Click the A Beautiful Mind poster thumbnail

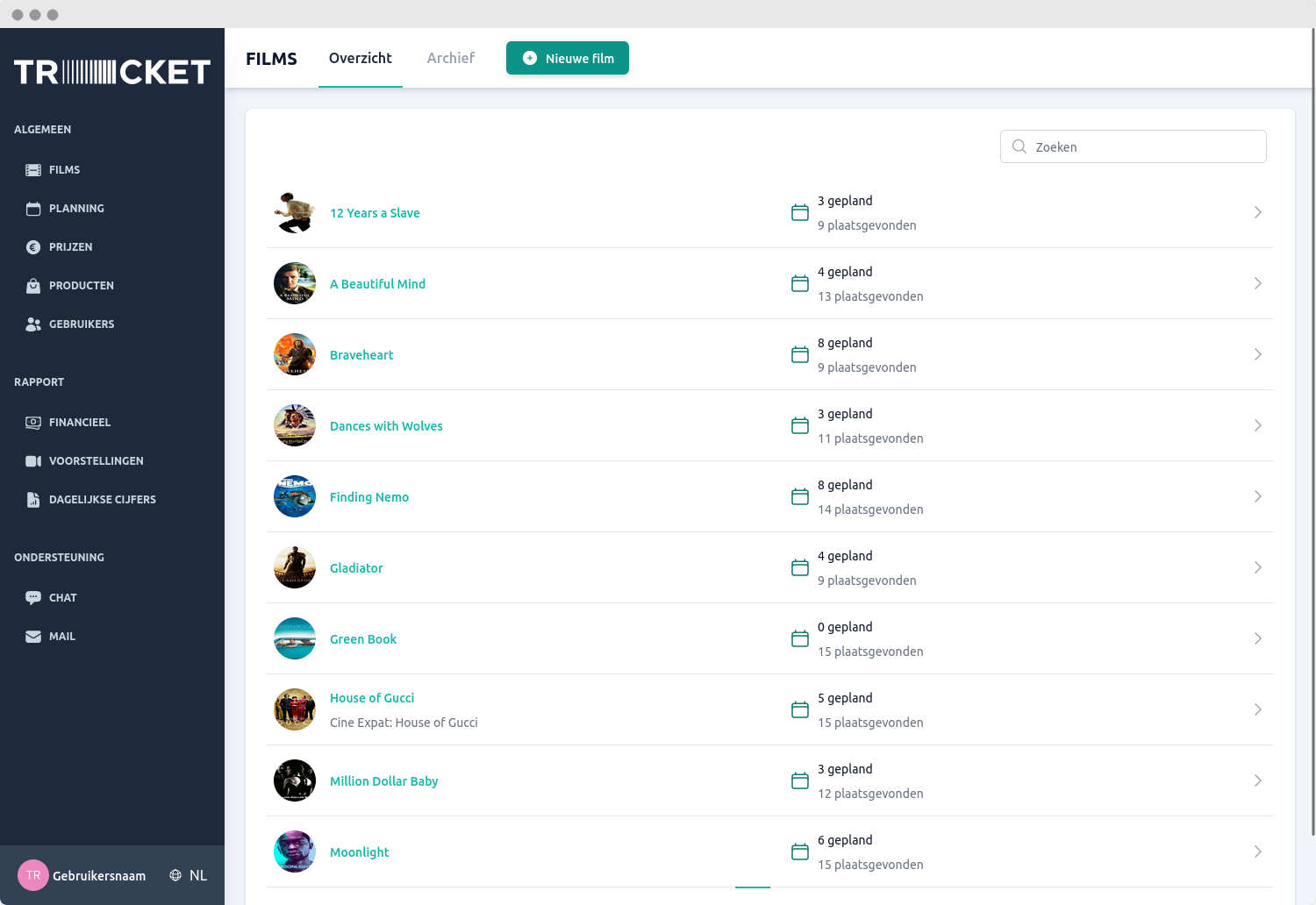295,283
